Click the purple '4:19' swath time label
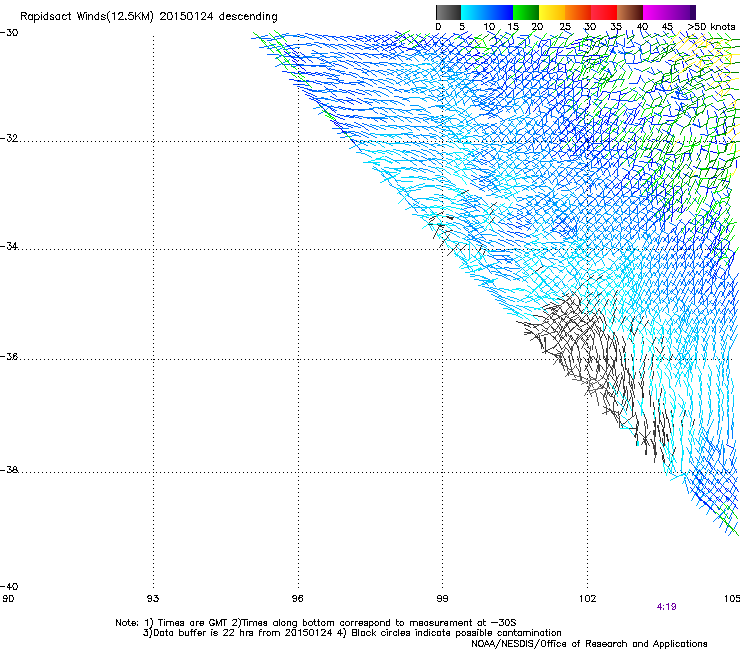Viewport: 740px width, 650px height. pos(666,607)
